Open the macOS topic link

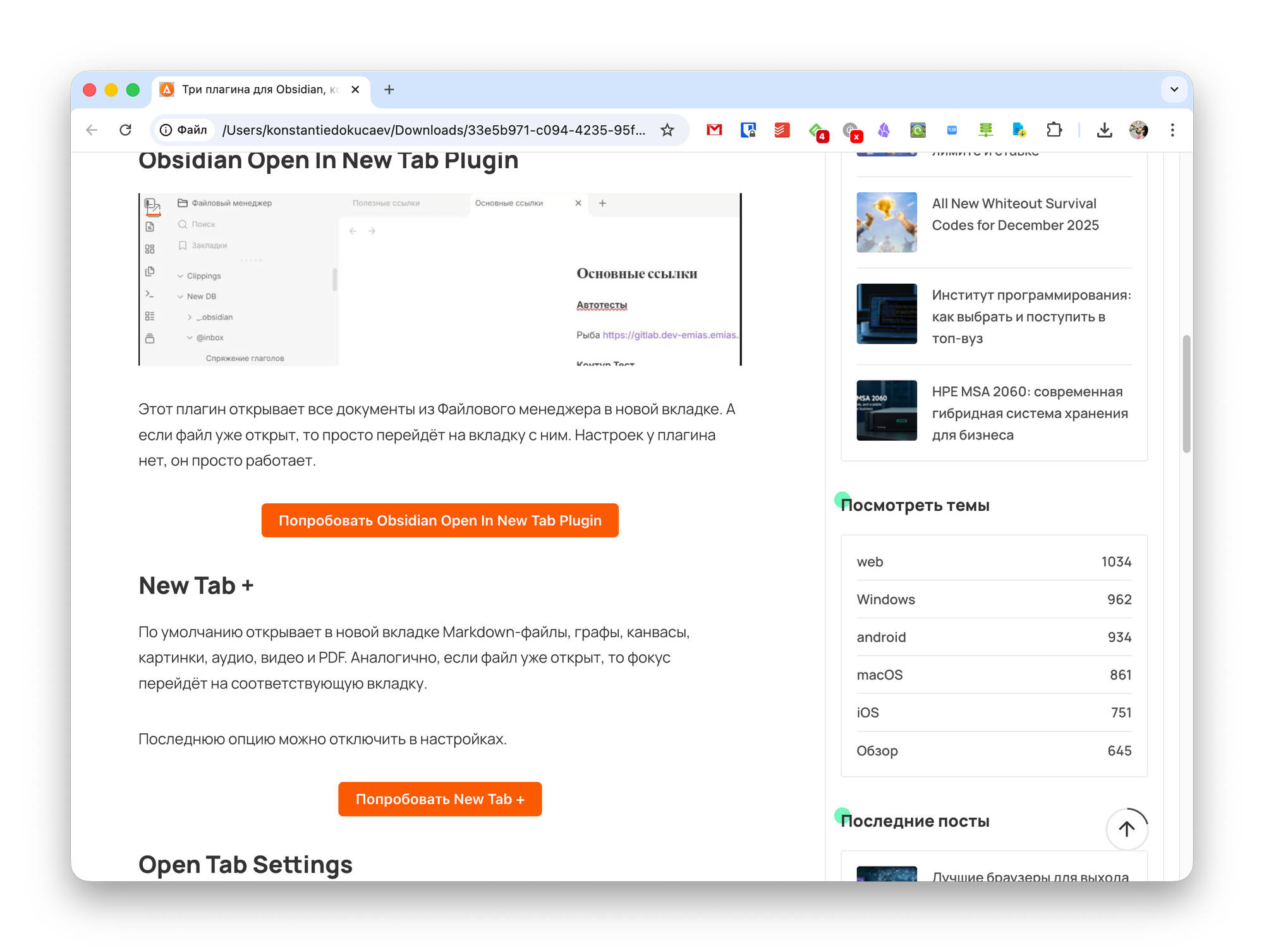tap(879, 675)
